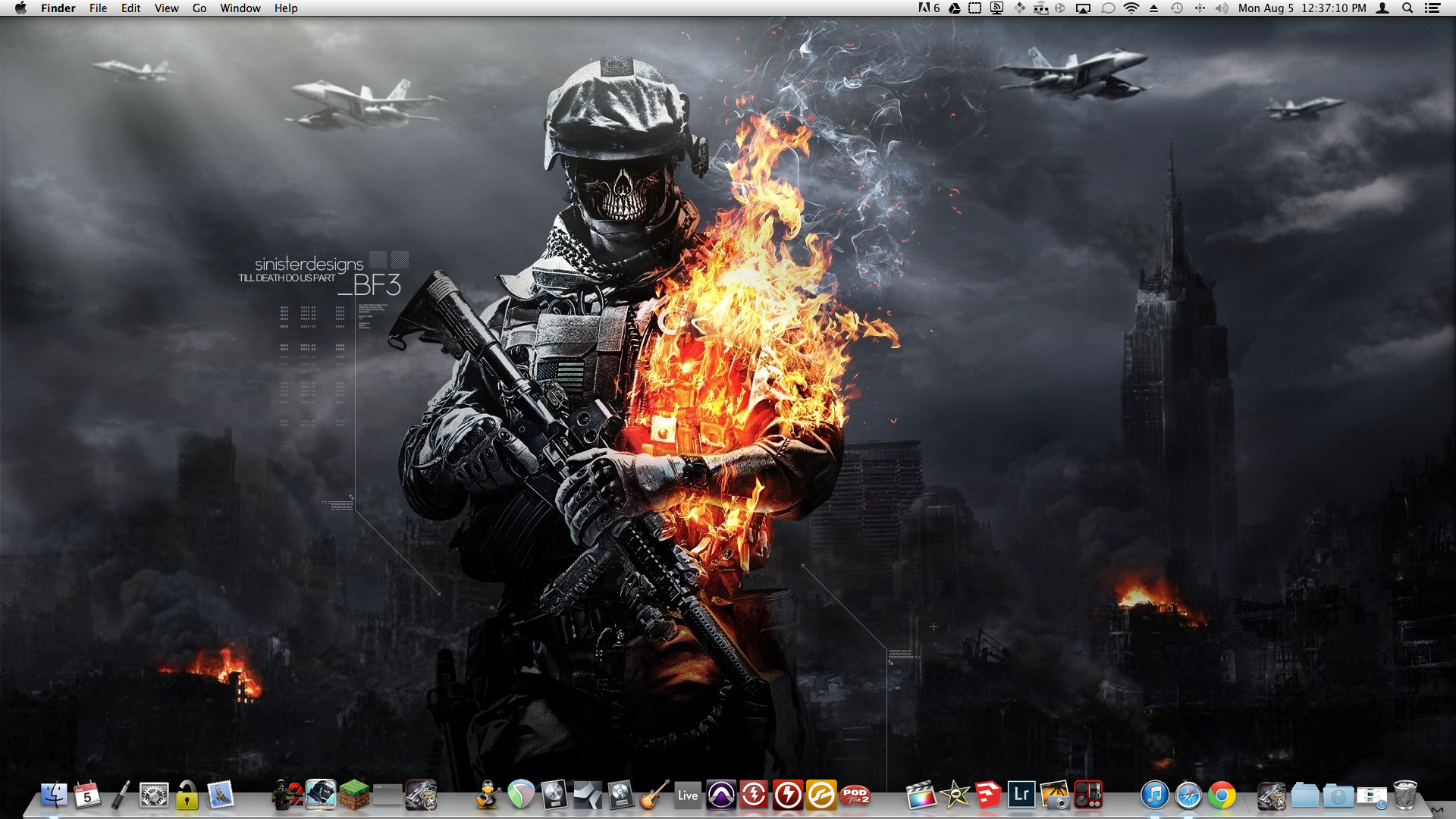Launch SketchUp red icon
1456x819 pixels.
[x=988, y=795]
